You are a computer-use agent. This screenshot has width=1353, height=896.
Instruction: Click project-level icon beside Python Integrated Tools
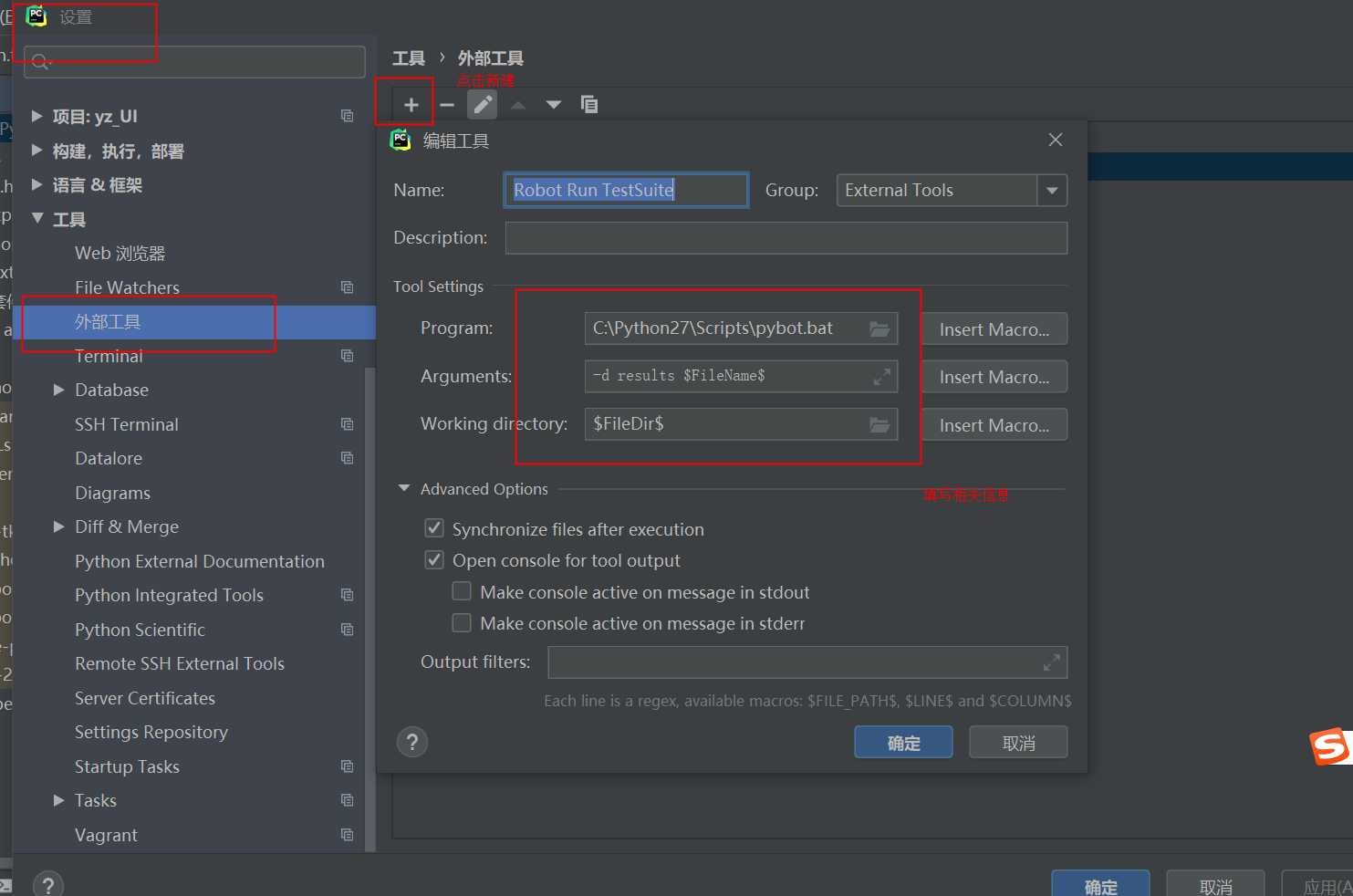347,595
